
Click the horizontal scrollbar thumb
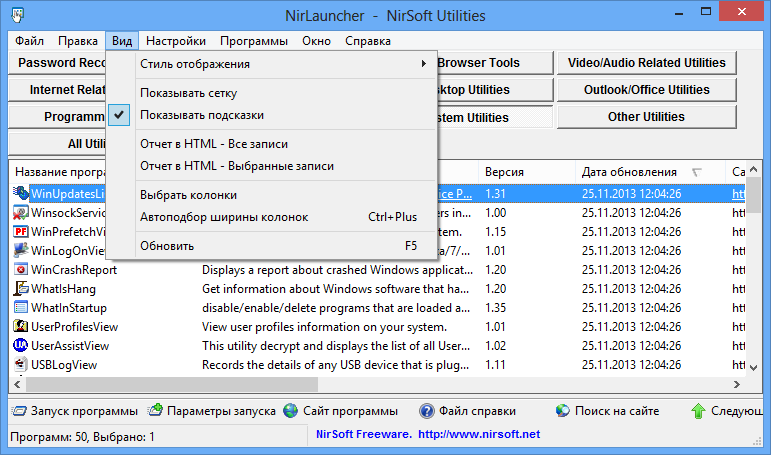(172, 385)
